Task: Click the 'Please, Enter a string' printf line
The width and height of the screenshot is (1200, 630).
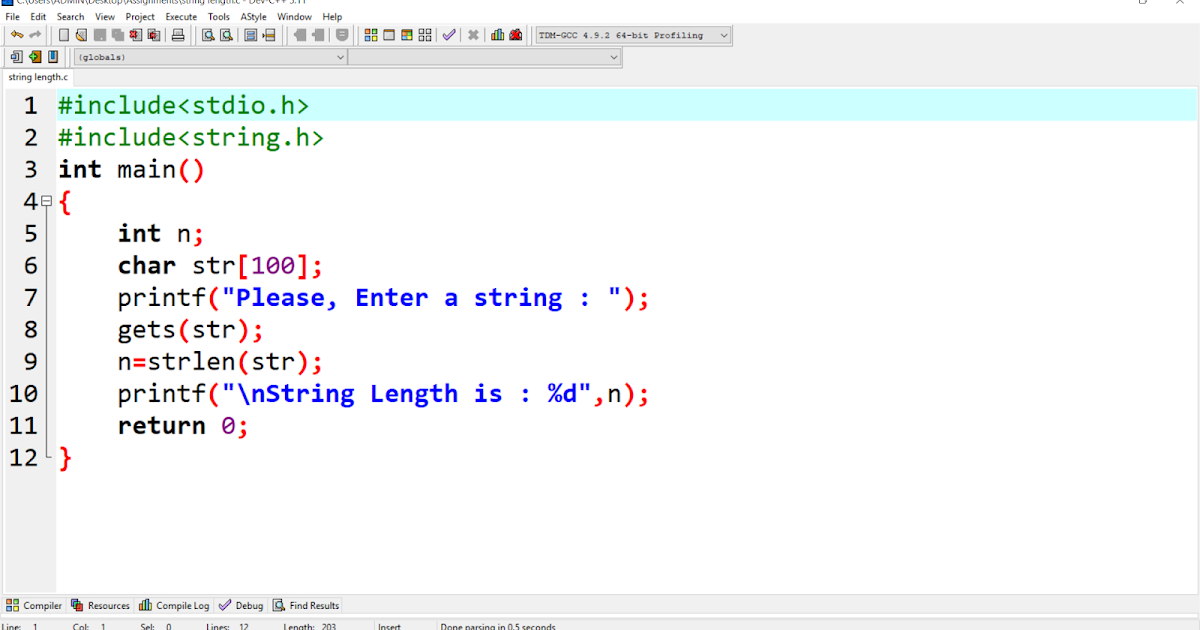Action: pos(384,297)
